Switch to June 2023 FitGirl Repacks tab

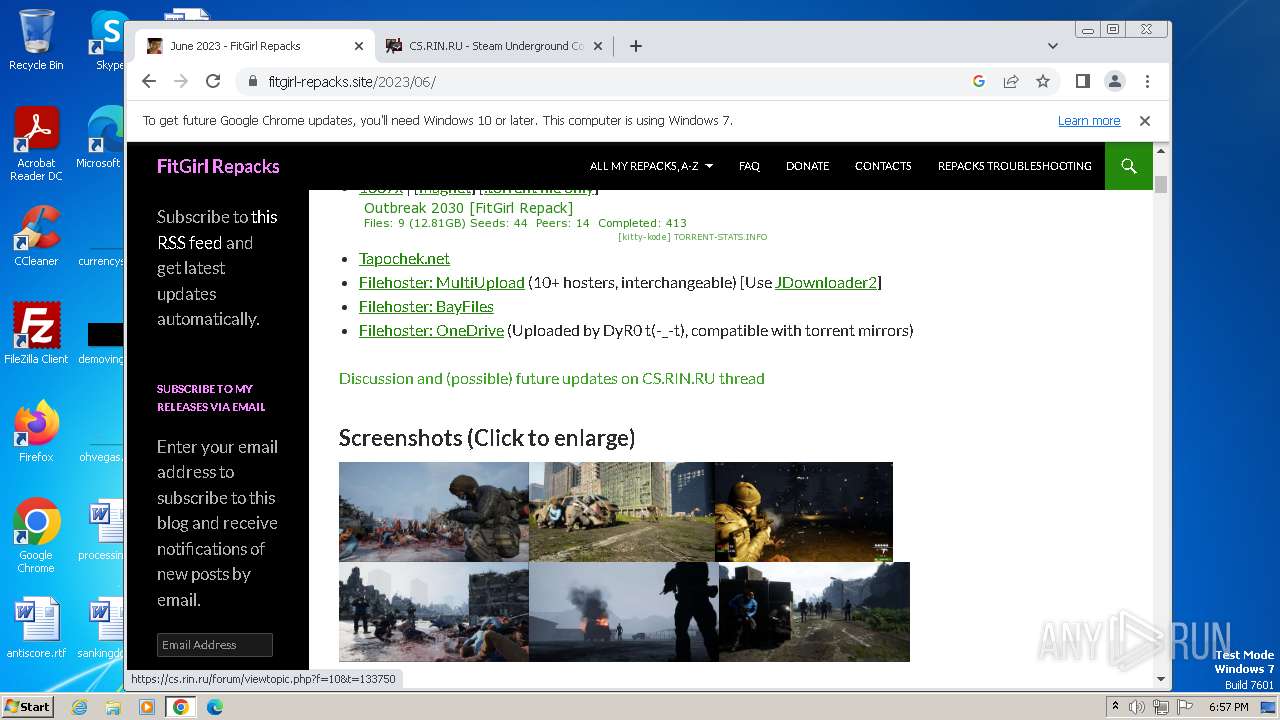coord(254,46)
